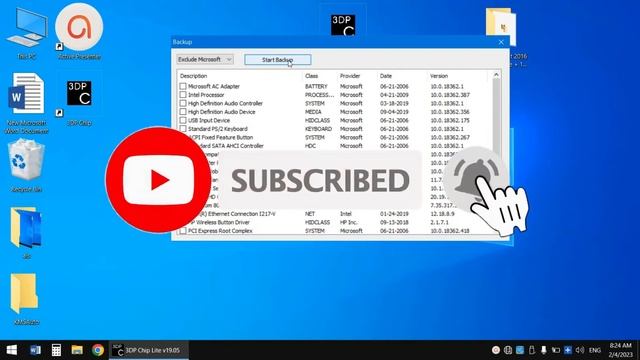The height and width of the screenshot is (360, 640).
Task: Click the Intel provider cell
Action: point(346,214)
